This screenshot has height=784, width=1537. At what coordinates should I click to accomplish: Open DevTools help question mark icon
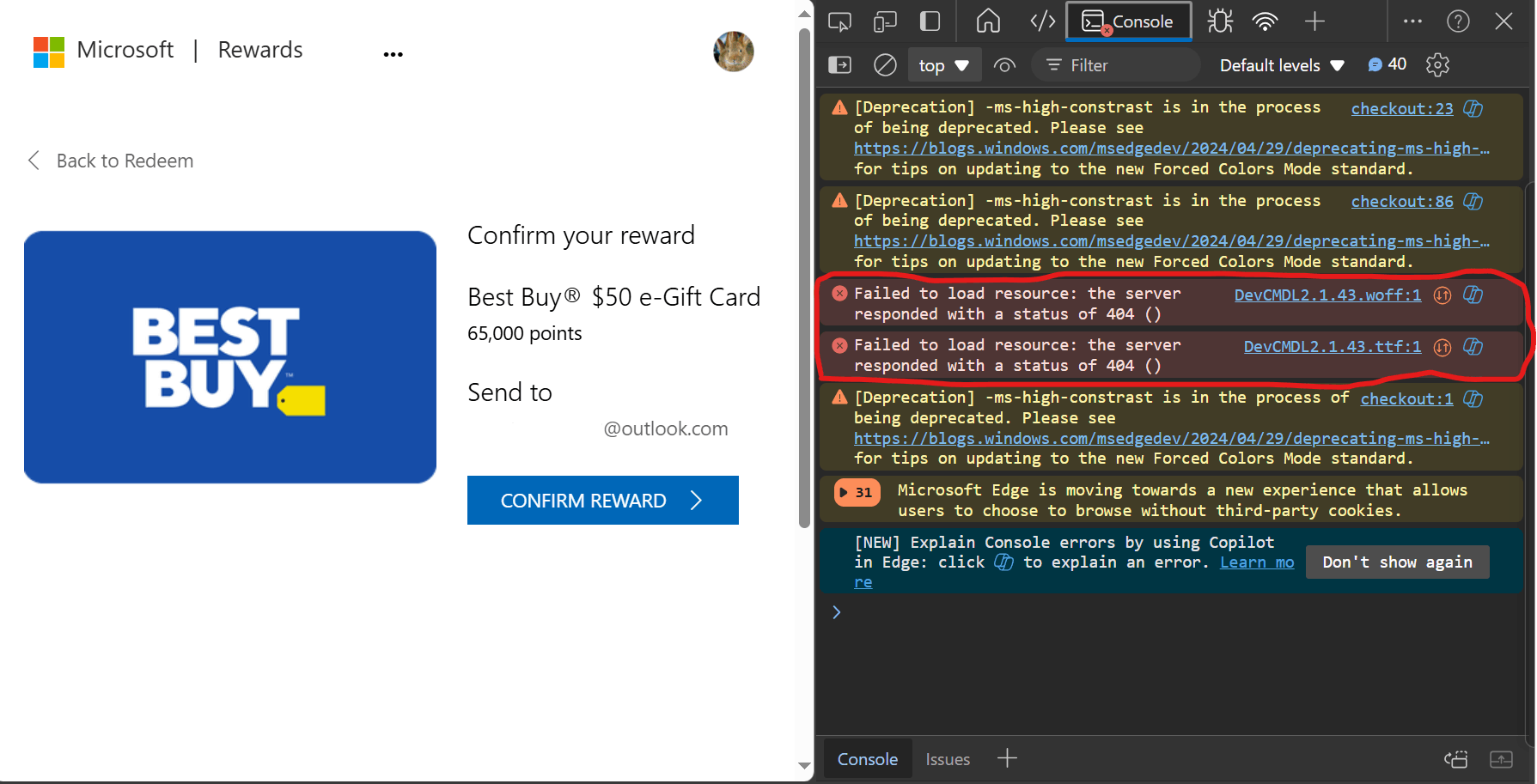1458,21
